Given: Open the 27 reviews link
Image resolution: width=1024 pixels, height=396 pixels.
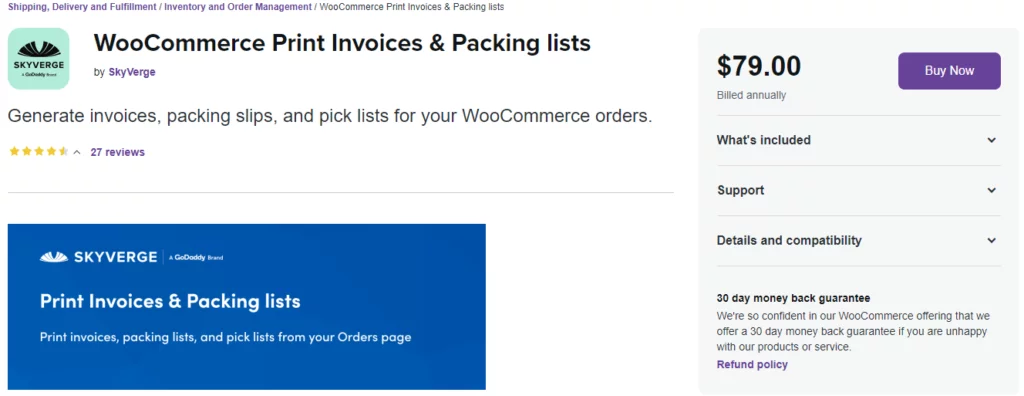Looking at the screenshot, I should [x=118, y=152].
